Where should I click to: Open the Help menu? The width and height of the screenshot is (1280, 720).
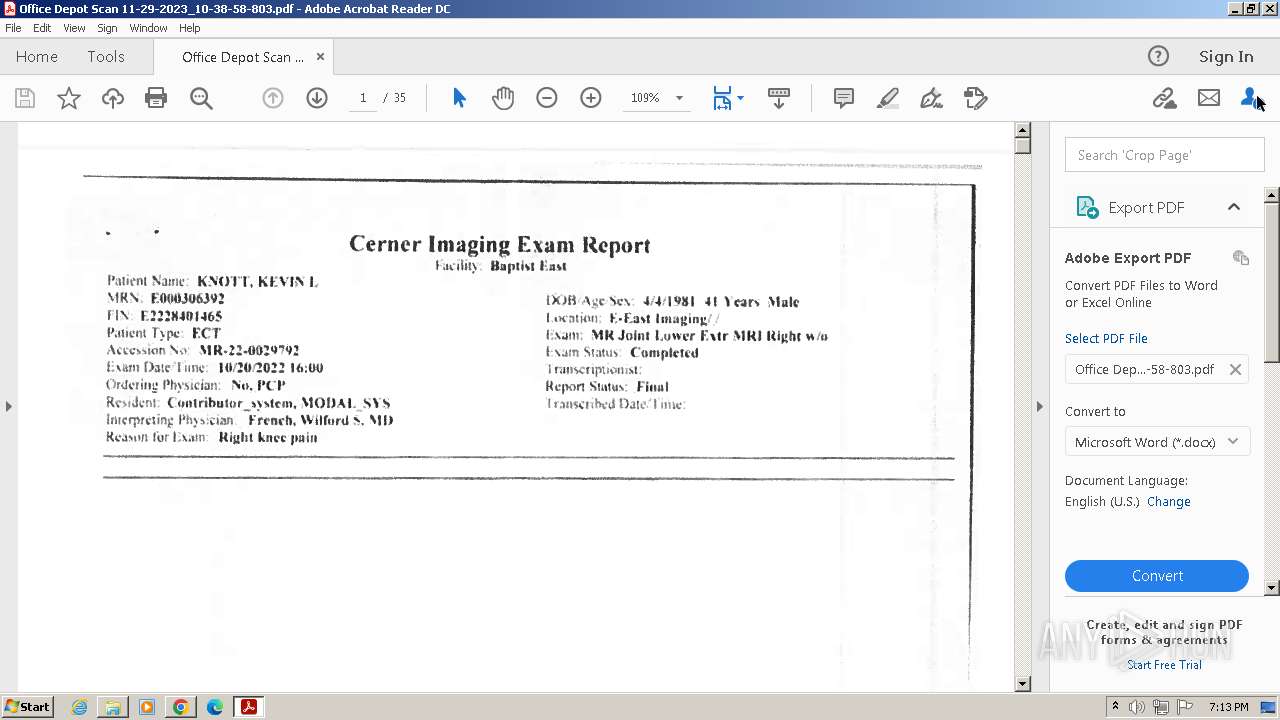[x=190, y=28]
